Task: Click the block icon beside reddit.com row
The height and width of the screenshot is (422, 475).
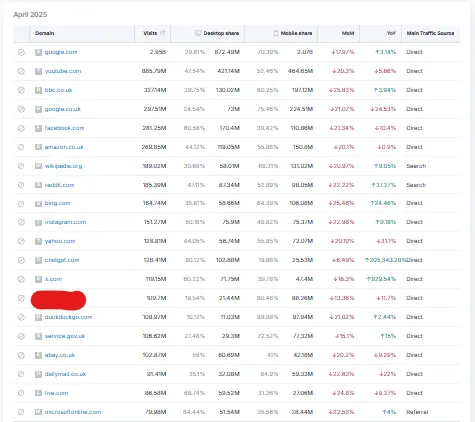Action: tap(21, 185)
